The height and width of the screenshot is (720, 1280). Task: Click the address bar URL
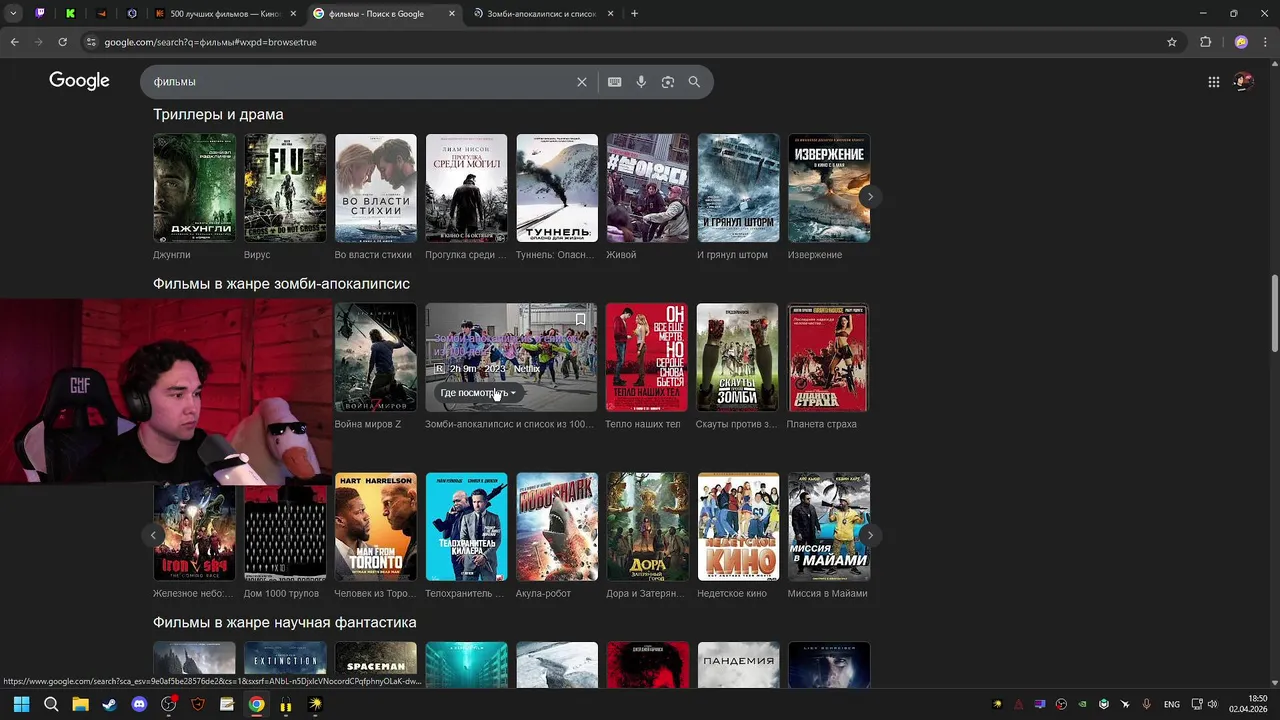210,42
